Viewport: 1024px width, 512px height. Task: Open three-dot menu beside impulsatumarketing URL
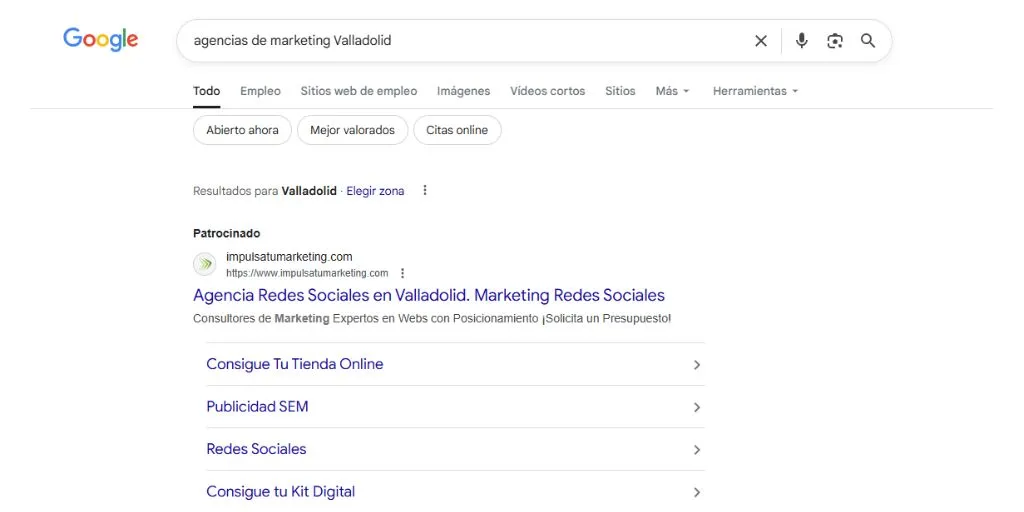[x=402, y=273]
